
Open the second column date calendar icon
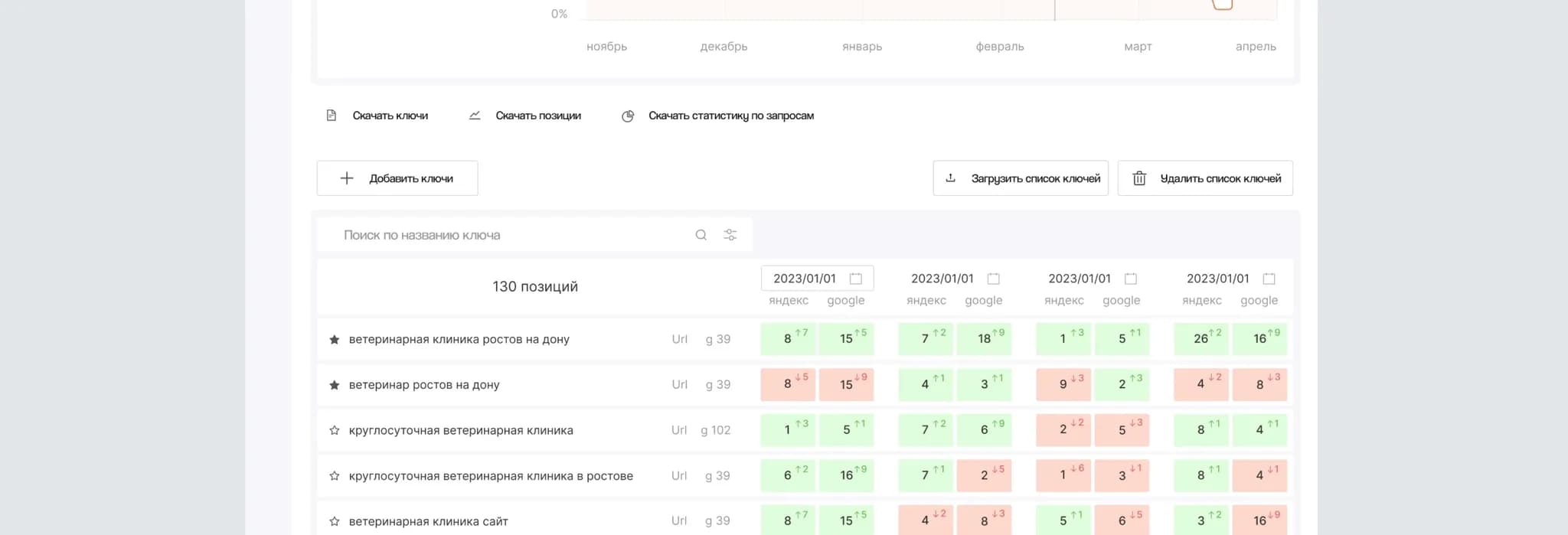tap(993, 279)
